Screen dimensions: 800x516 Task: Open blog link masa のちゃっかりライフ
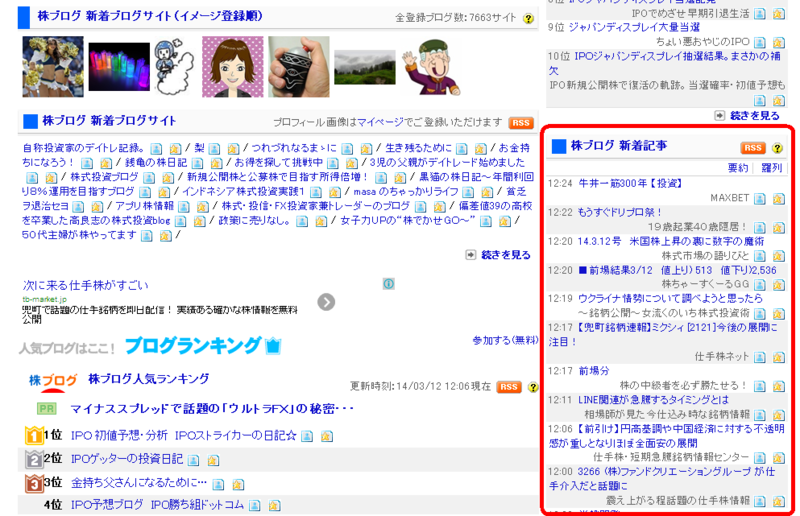(406, 192)
